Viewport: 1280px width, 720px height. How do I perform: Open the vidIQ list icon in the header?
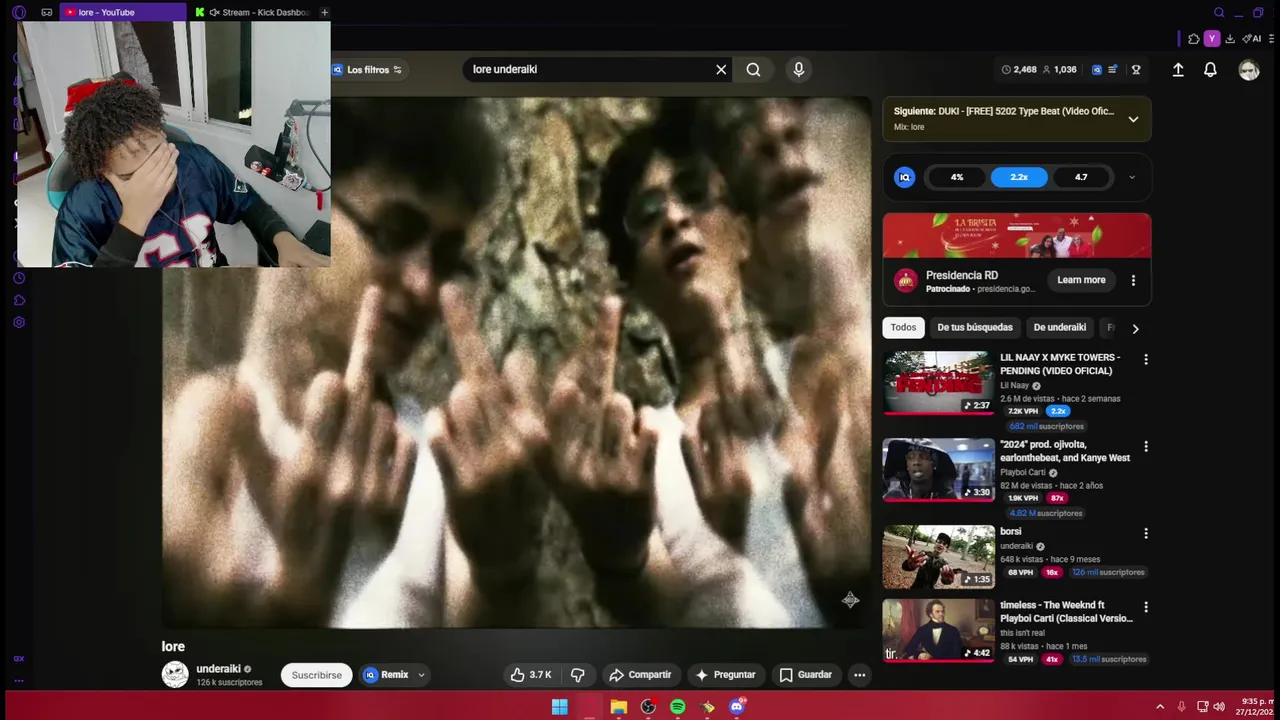click(1113, 70)
